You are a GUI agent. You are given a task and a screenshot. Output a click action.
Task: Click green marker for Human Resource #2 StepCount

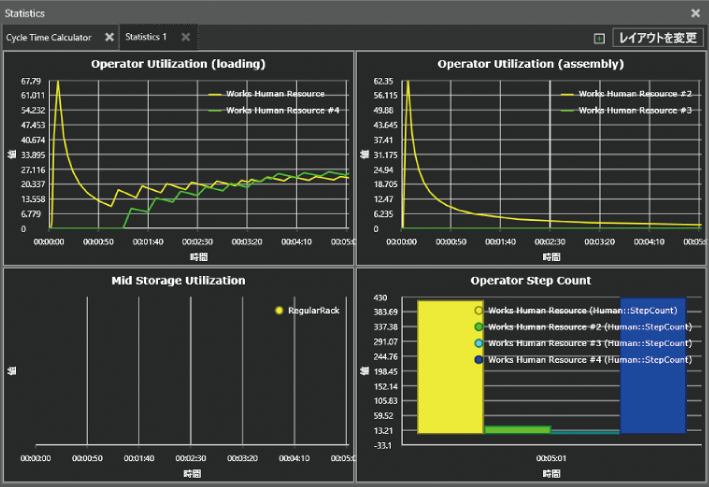click(x=479, y=327)
